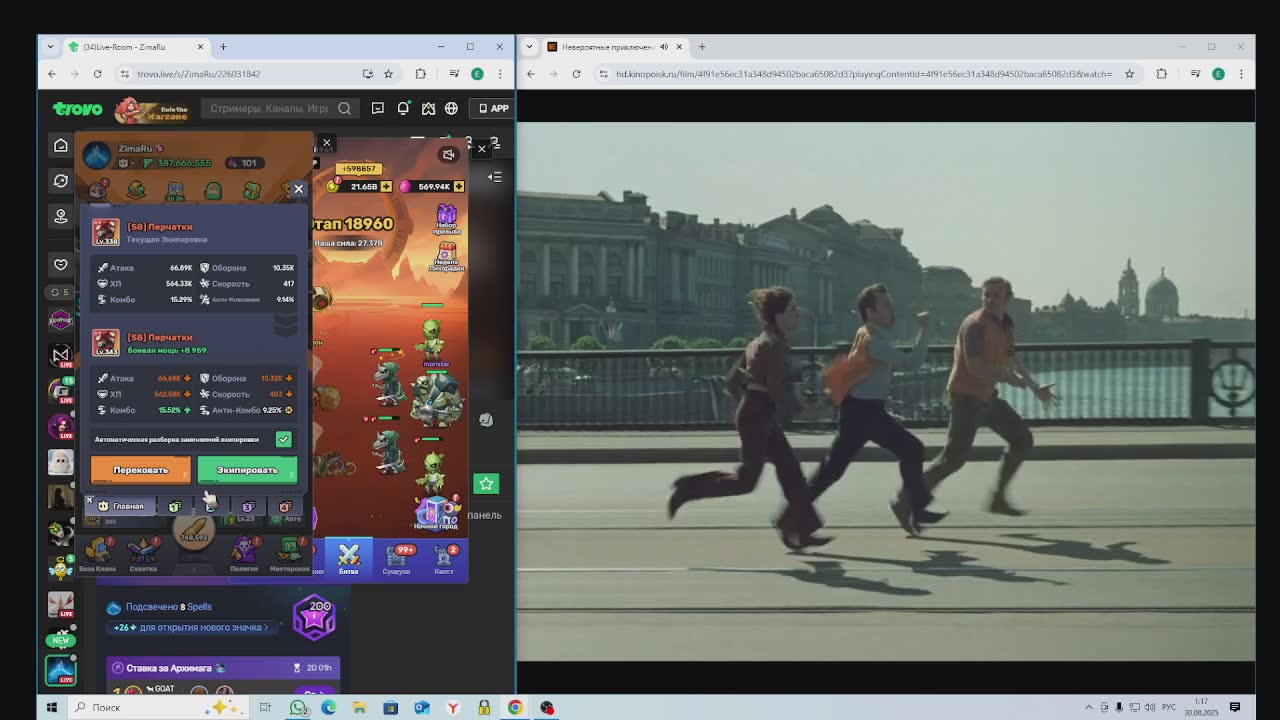Open the Квест tab
The width and height of the screenshot is (1280, 720).
coord(444,560)
